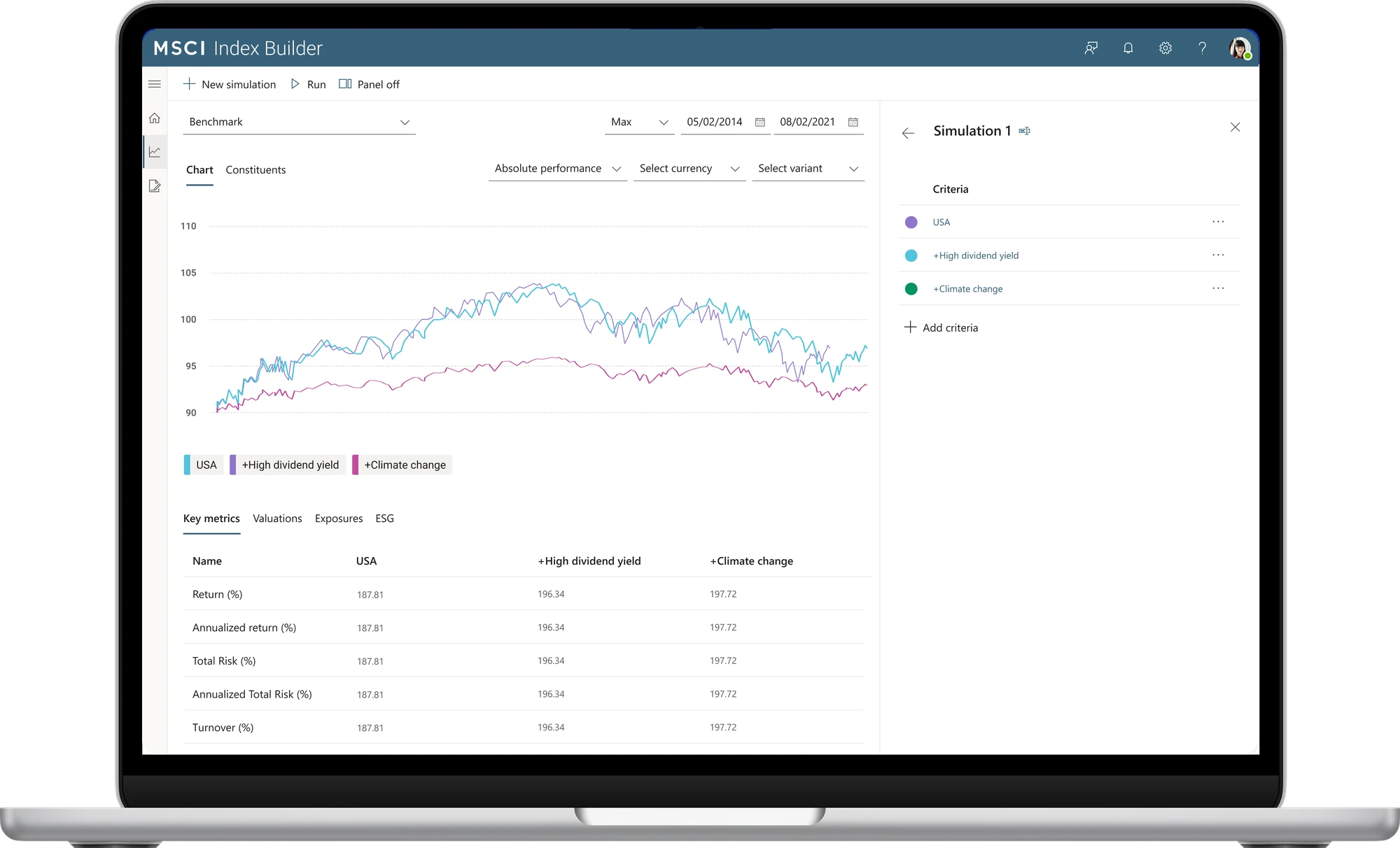Screen dimensions: 1400x848
Task: Open user profile avatar
Action: [1240, 48]
